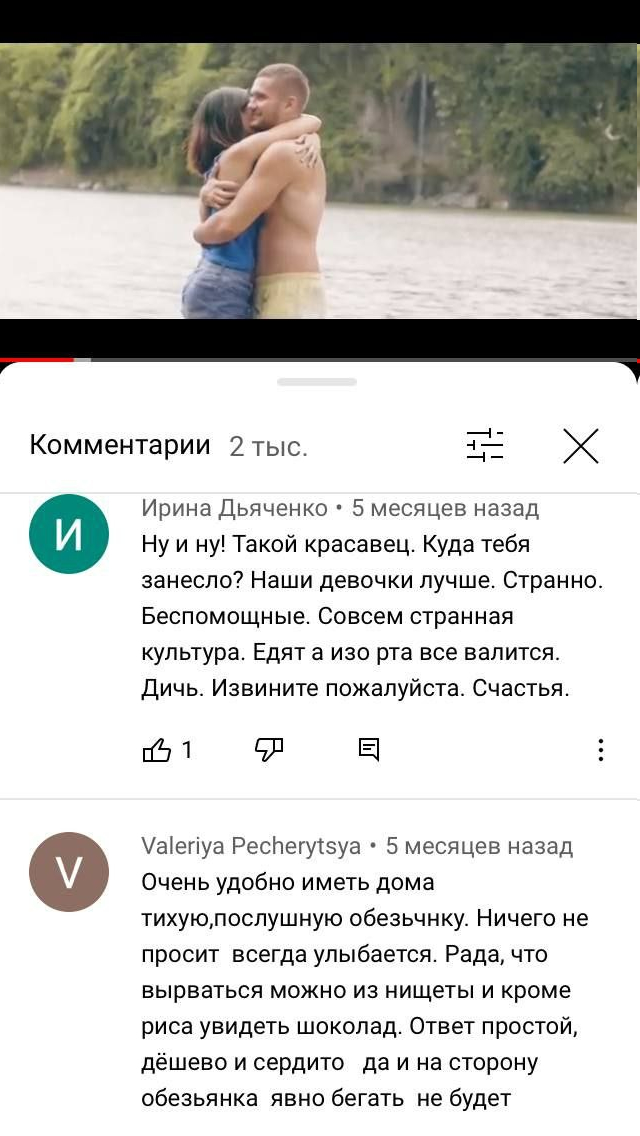Click the 5 месяцев назад timestamp by Valeriya
Image resolution: width=640 pixels, height=1136 pixels.
479,846
